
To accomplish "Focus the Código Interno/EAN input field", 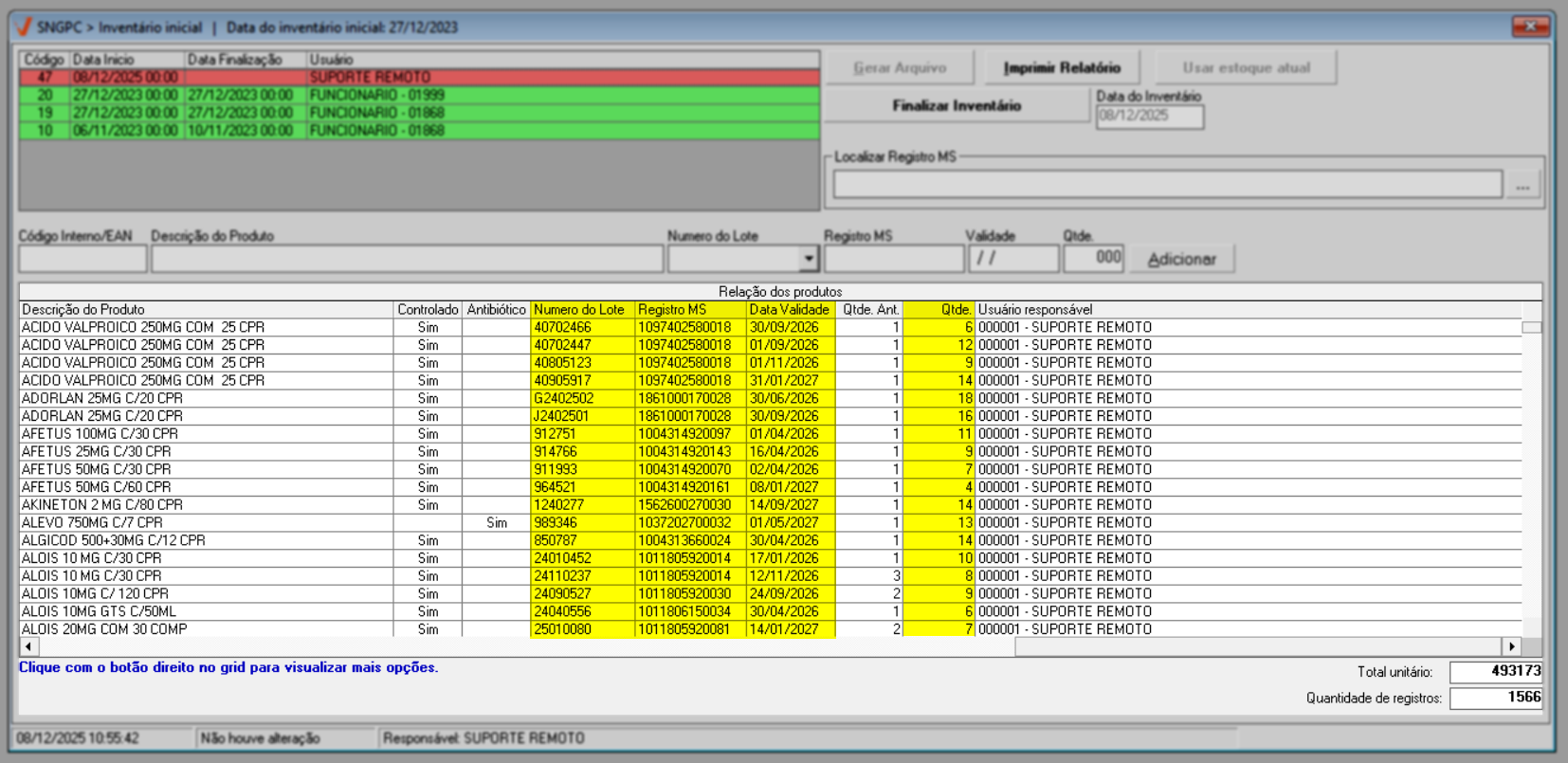I will tap(82, 259).
